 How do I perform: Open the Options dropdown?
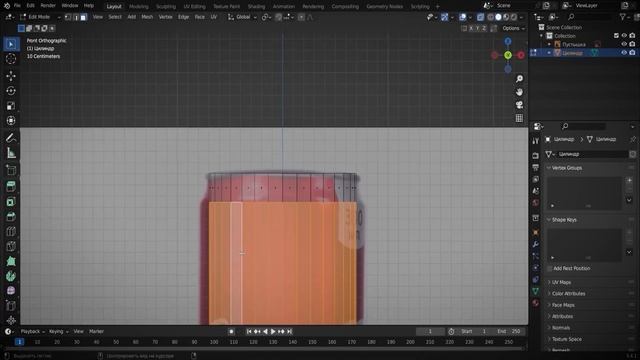[x=513, y=28]
